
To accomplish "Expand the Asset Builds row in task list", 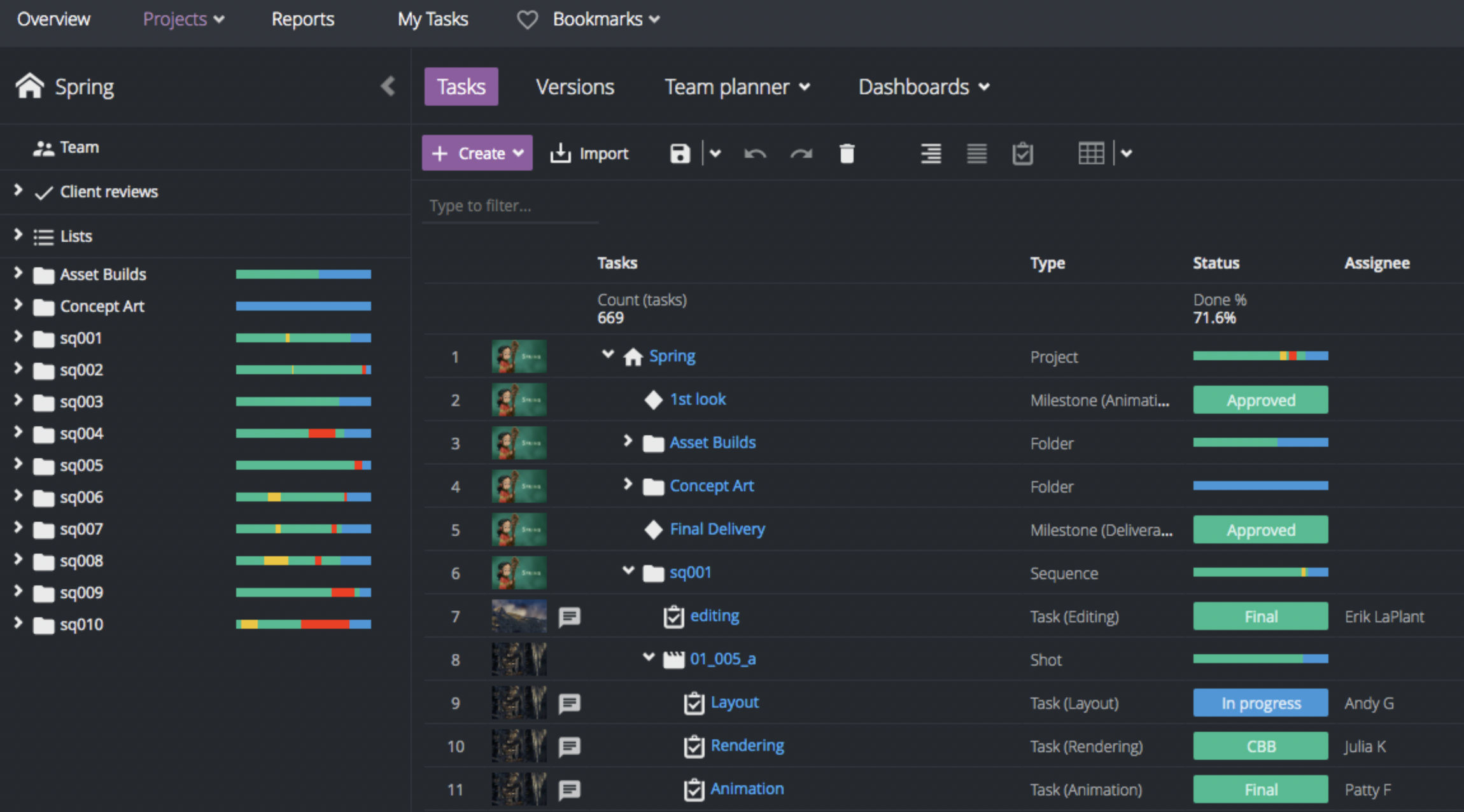I will tap(628, 441).
